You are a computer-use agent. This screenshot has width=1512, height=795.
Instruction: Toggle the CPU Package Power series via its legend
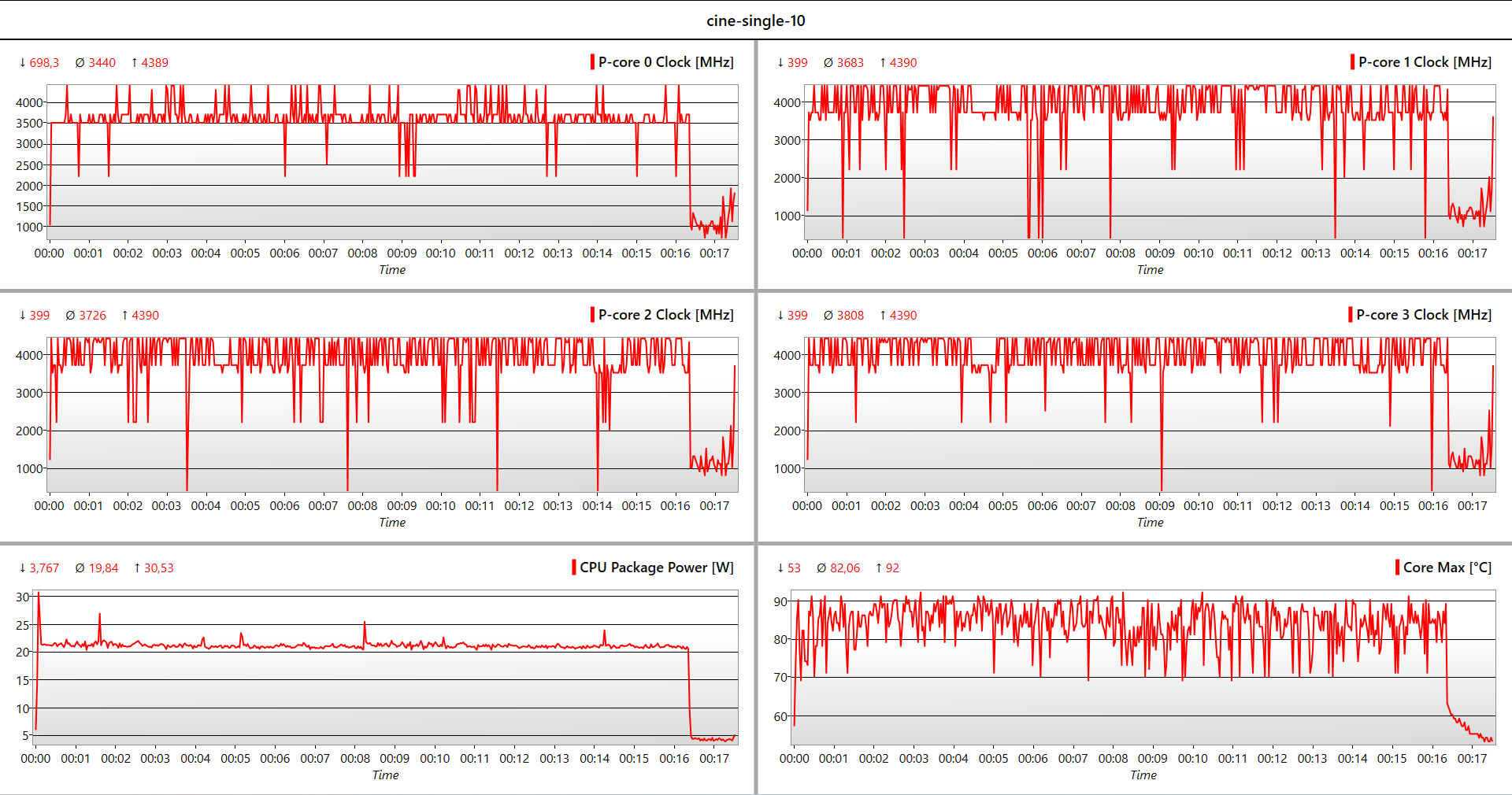pyautogui.click(x=656, y=567)
